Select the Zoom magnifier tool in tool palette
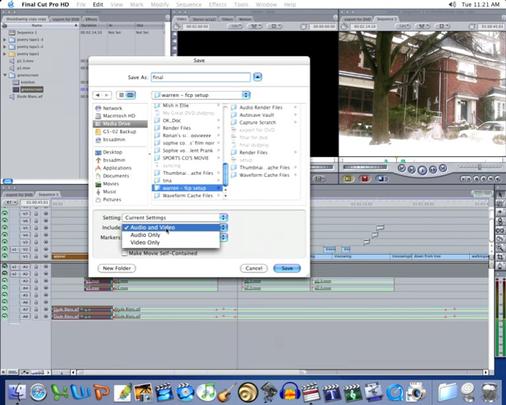 click(x=500, y=248)
